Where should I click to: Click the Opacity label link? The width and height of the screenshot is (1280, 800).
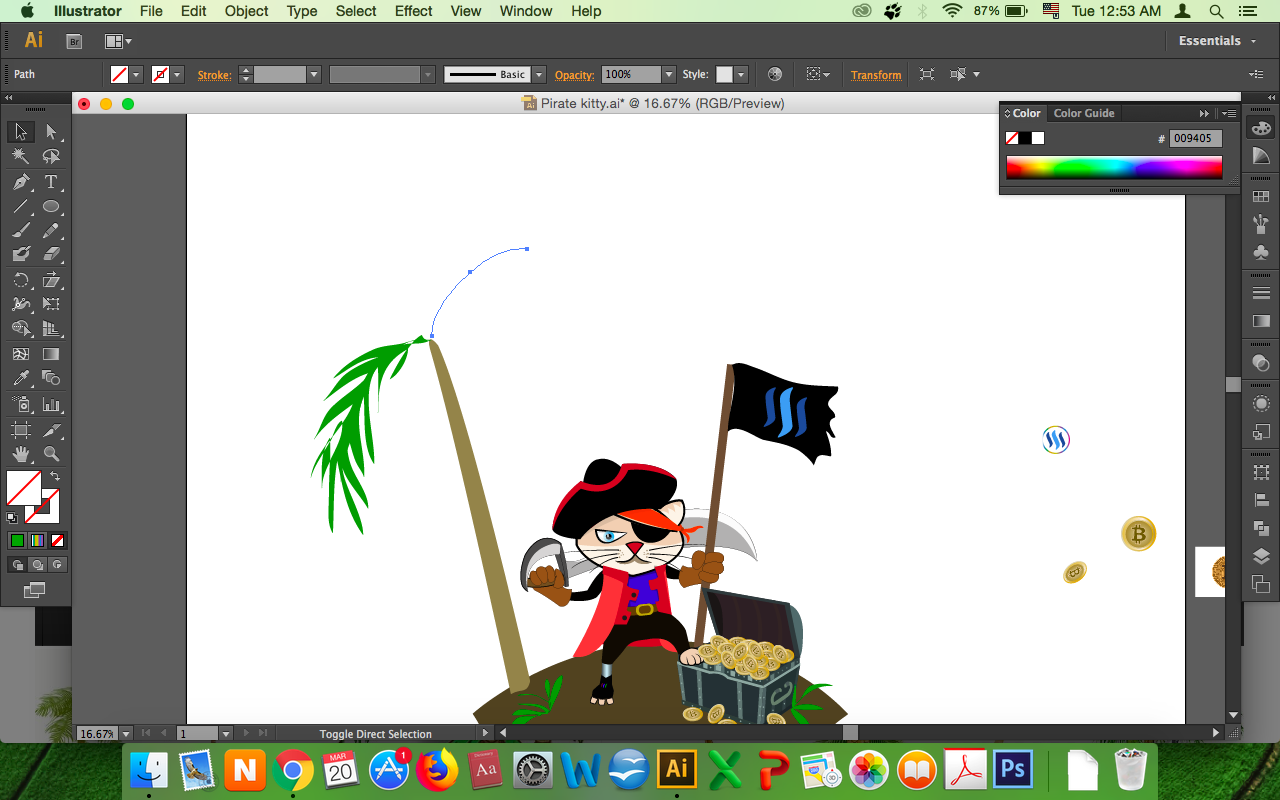click(575, 75)
